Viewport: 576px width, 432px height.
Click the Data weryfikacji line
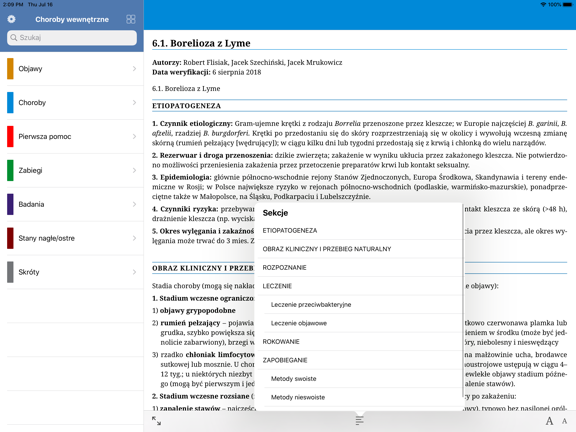click(207, 72)
